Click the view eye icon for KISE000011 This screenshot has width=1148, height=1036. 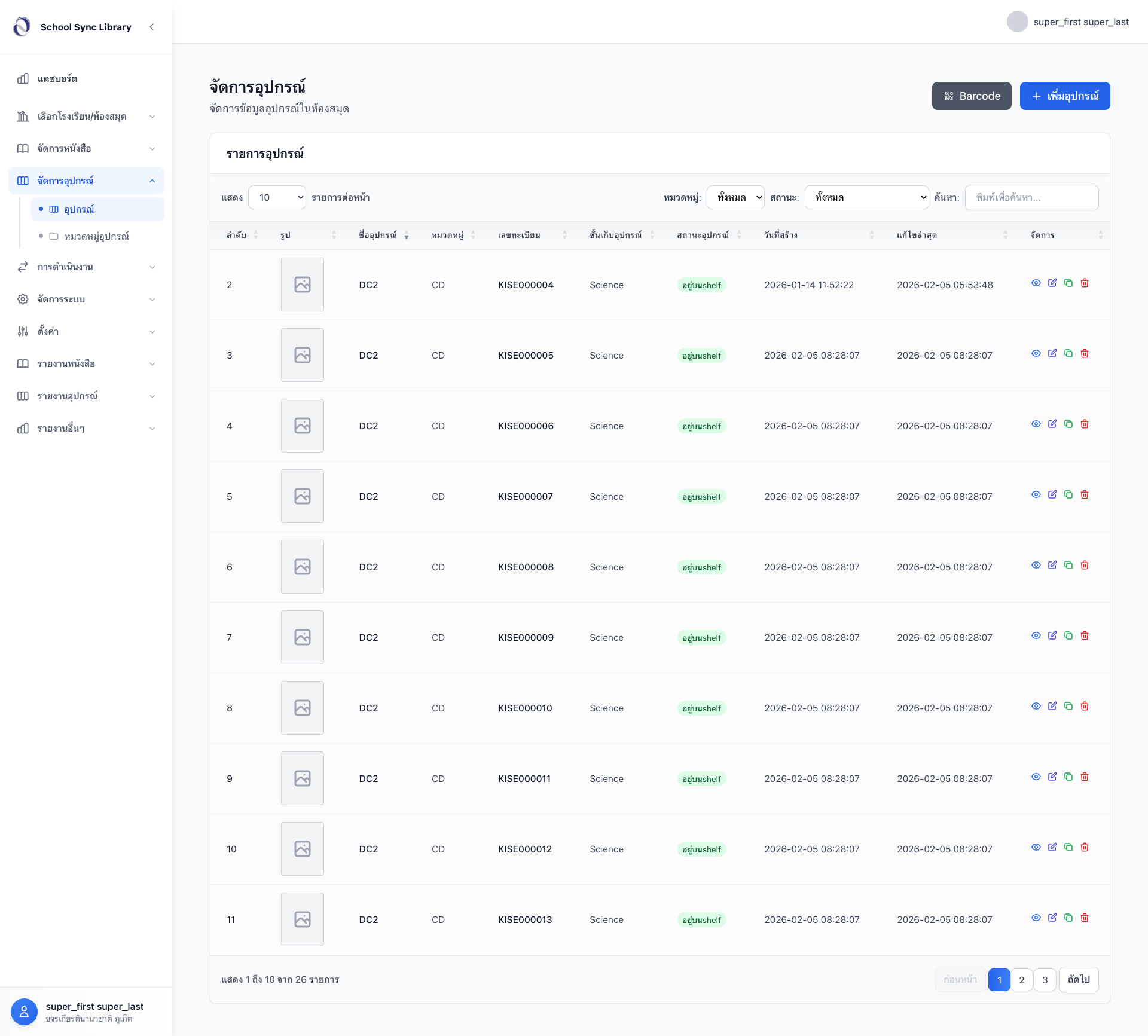(x=1036, y=777)
